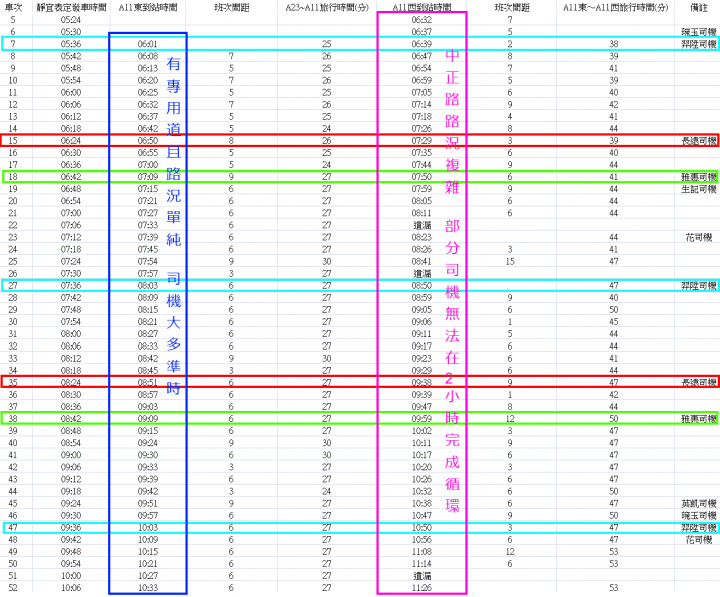Click A11西 arrival cell 08:23
720x597 pixels.
coord(422,237)
